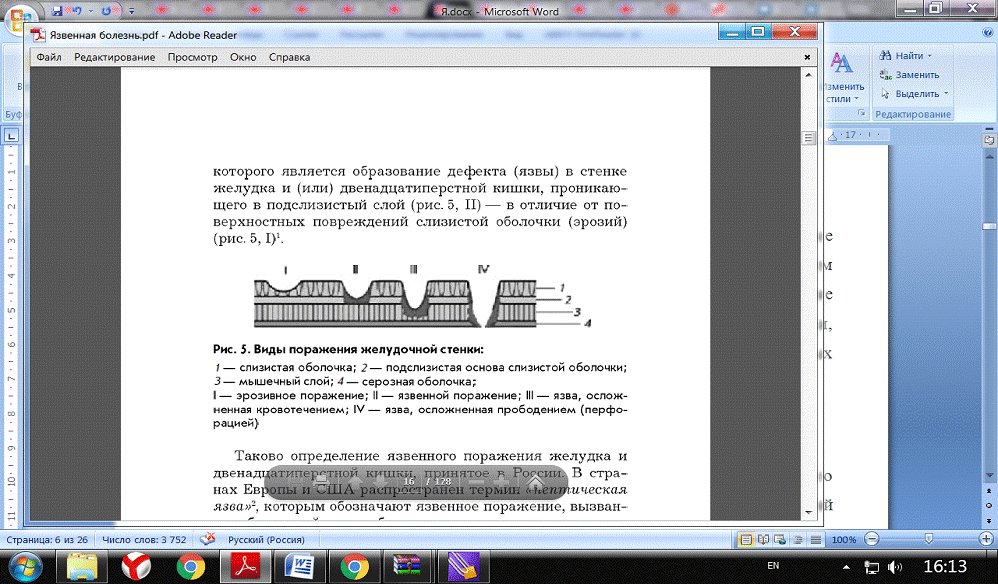Expand the Найти dropdown arrow
The height and width of the screenshot is (584, 998).
929,56
